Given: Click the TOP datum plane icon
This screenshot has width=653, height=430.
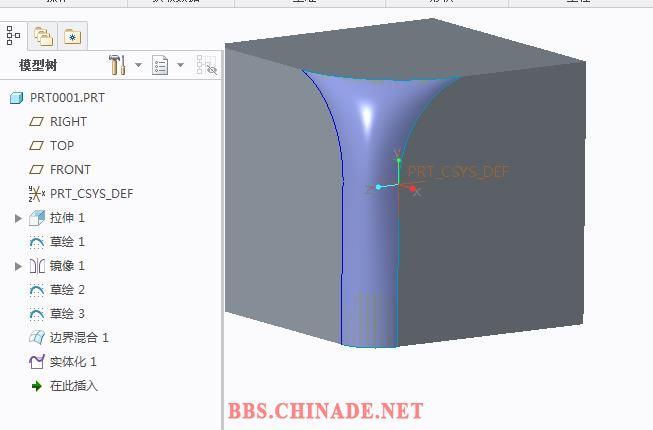Looking at the screenshot, I should click(36, 146).
